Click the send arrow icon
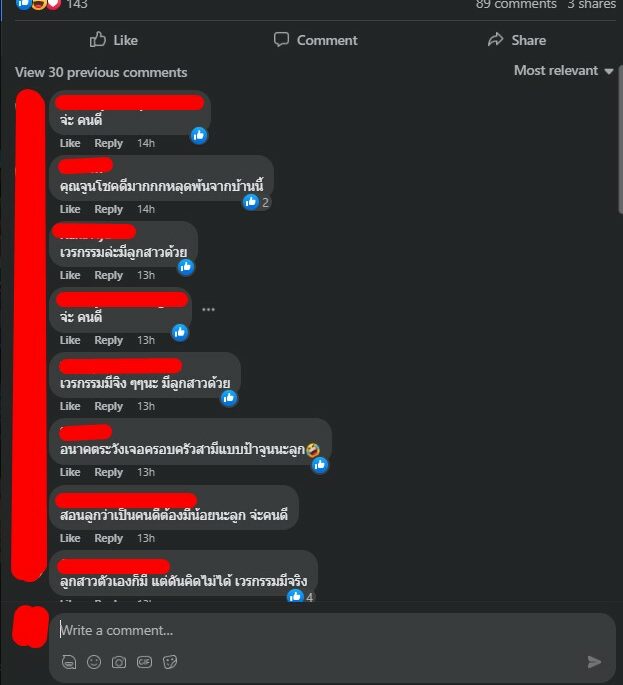The width and height of the screenshot is (623, 685). pyautogui.click(x=594, y=662)
